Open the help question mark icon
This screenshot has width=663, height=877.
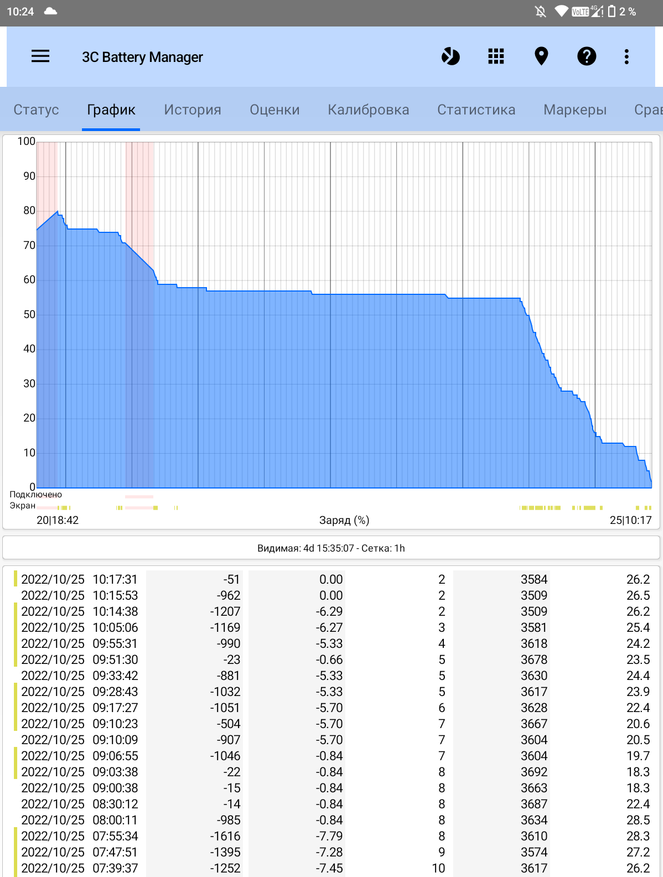coord(586,56)
